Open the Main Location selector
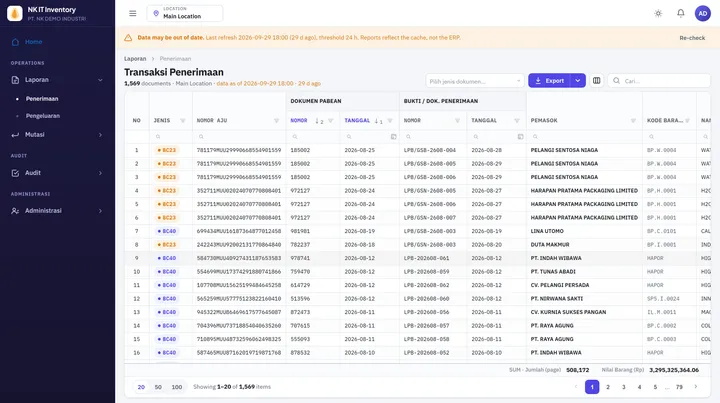 (185, 13)
